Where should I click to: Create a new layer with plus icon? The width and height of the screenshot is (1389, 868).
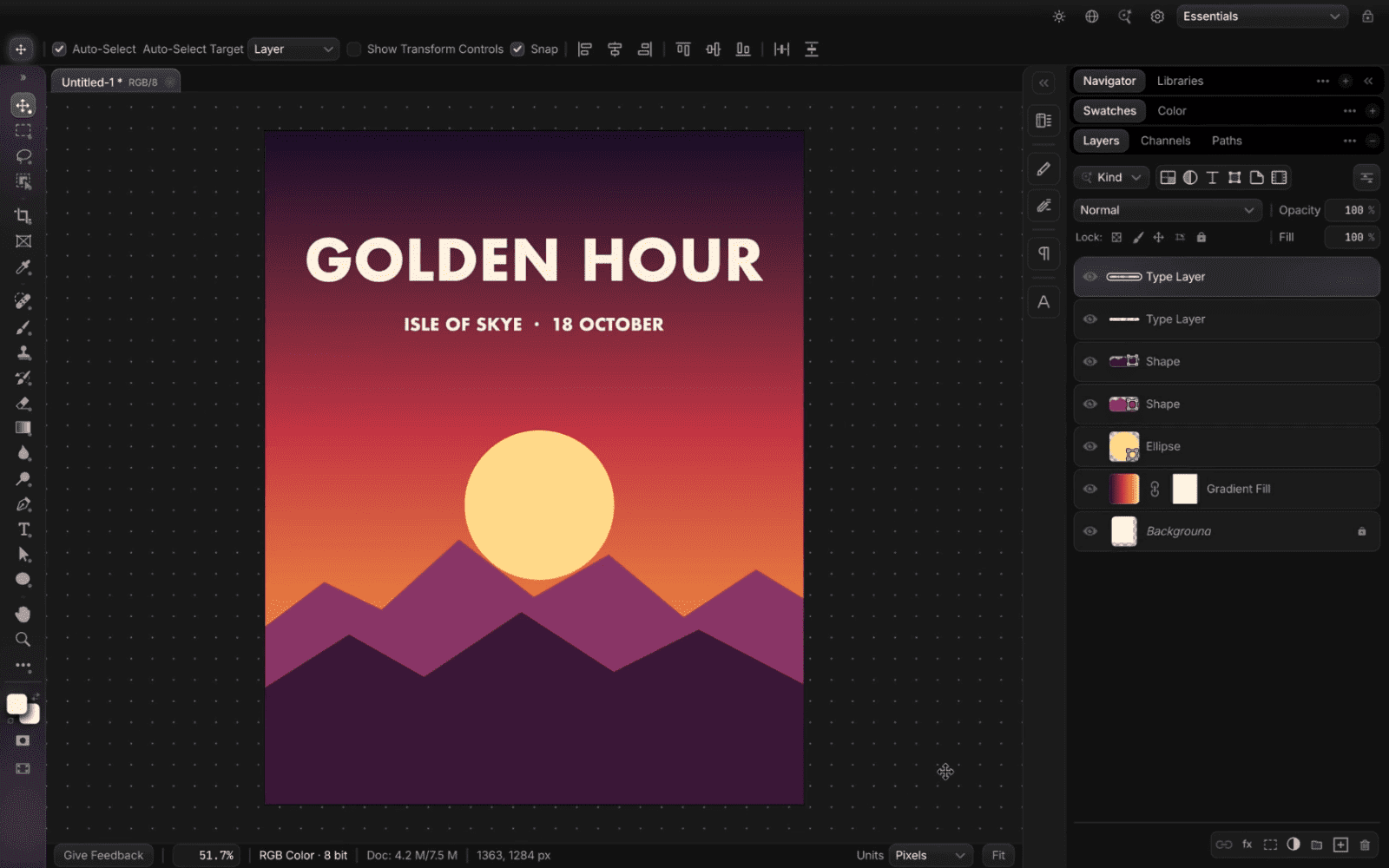[1340, 845]
